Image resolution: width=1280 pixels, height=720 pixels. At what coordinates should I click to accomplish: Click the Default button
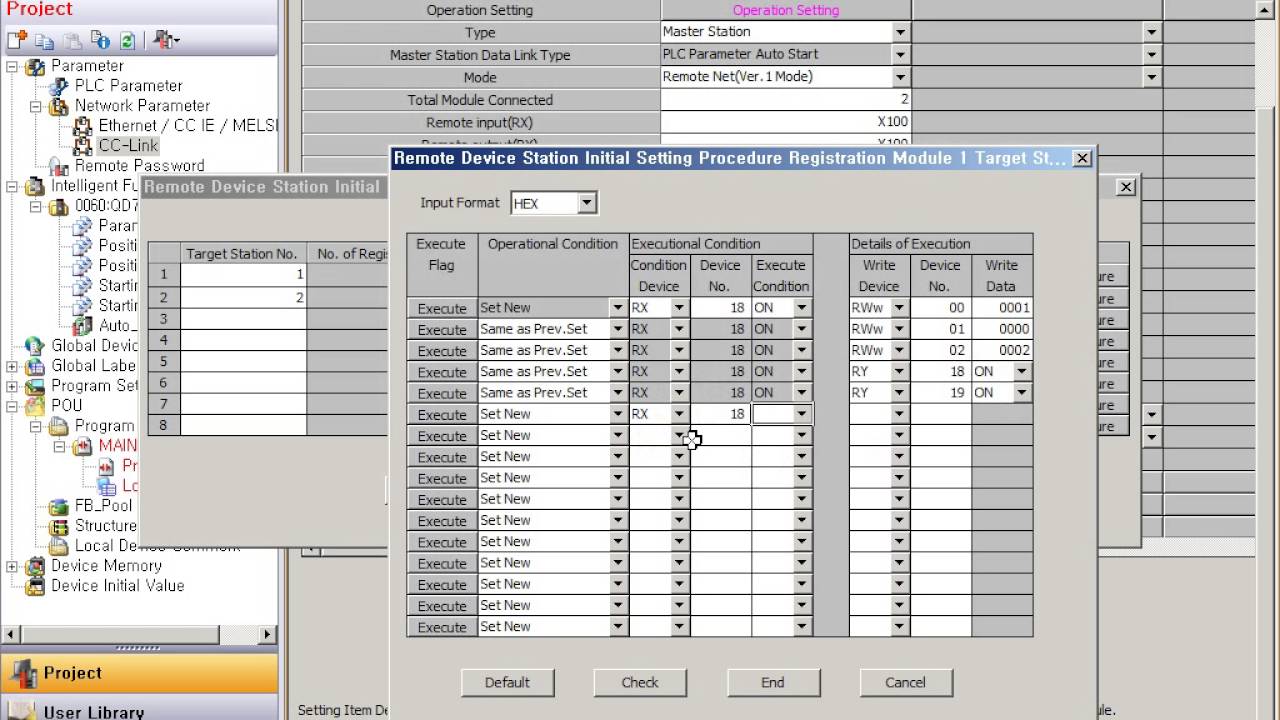507,682
